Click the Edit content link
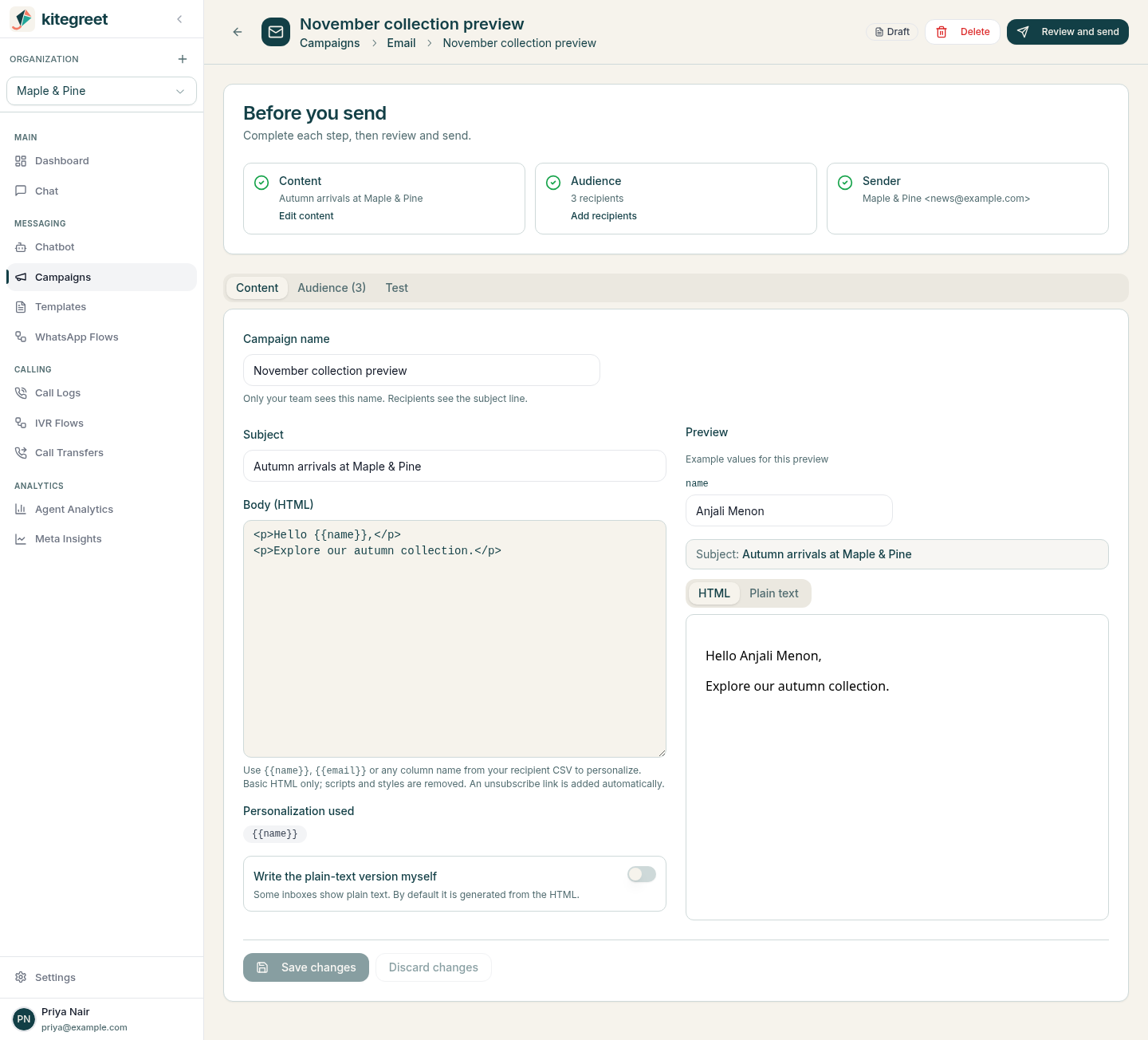 point(306,216)
